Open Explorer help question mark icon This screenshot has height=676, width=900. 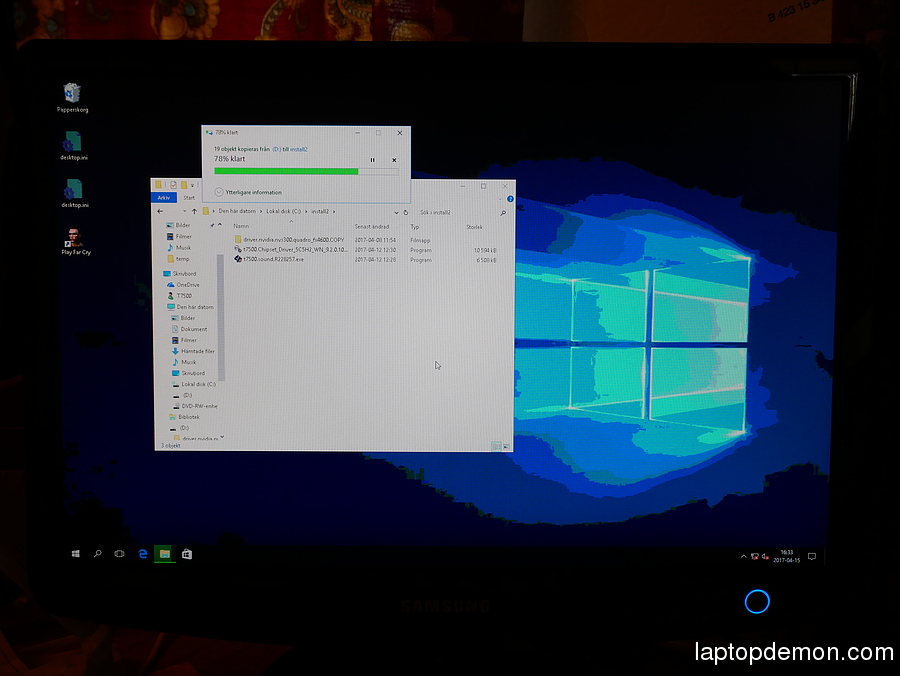click(510, 199)
